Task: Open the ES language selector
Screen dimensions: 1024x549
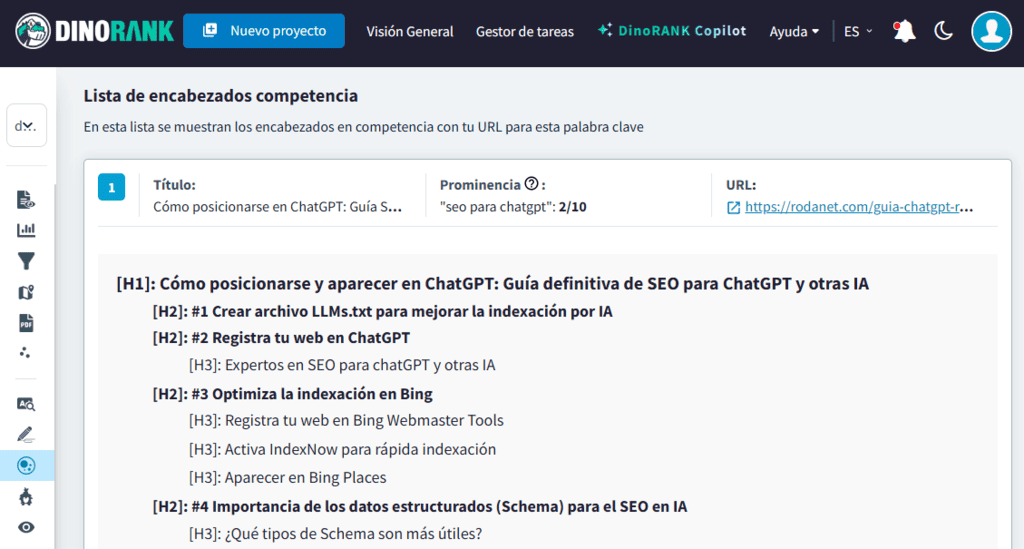Action: point(857,31)
